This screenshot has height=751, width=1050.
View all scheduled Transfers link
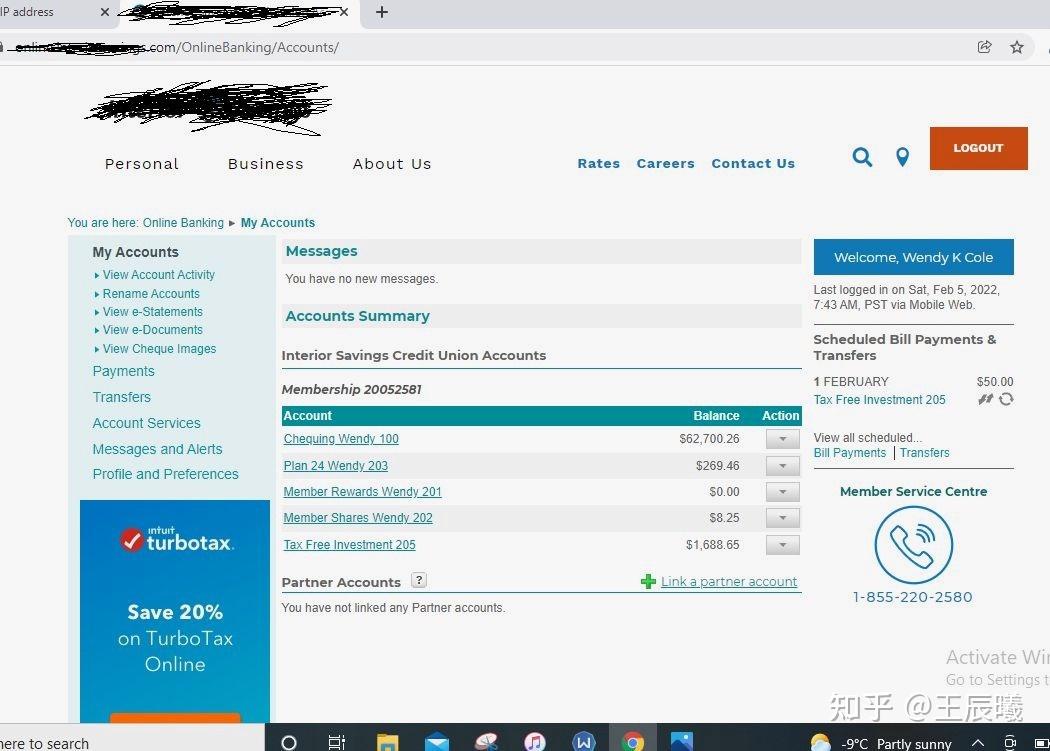click(925, 453)
